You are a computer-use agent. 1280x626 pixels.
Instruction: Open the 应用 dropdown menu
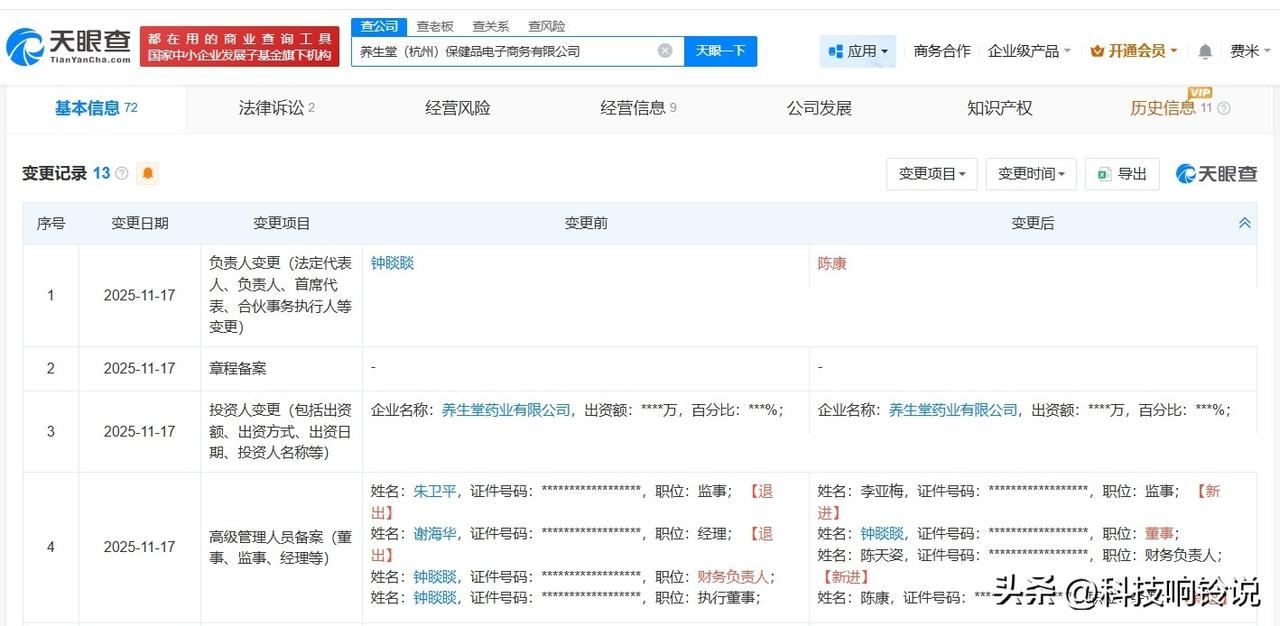(858, 51)
